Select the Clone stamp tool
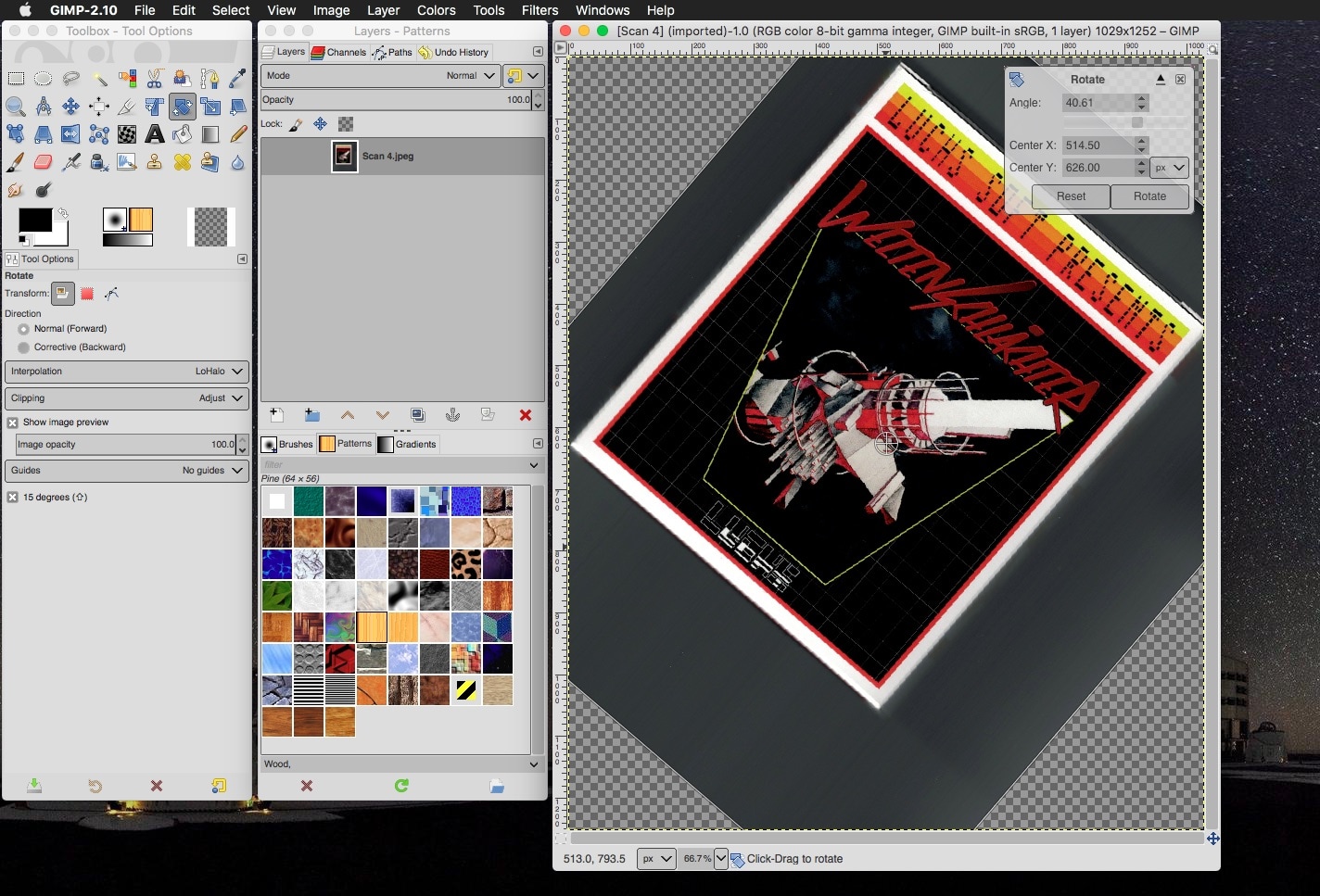 pyautogui.click(x=155, y=162)
